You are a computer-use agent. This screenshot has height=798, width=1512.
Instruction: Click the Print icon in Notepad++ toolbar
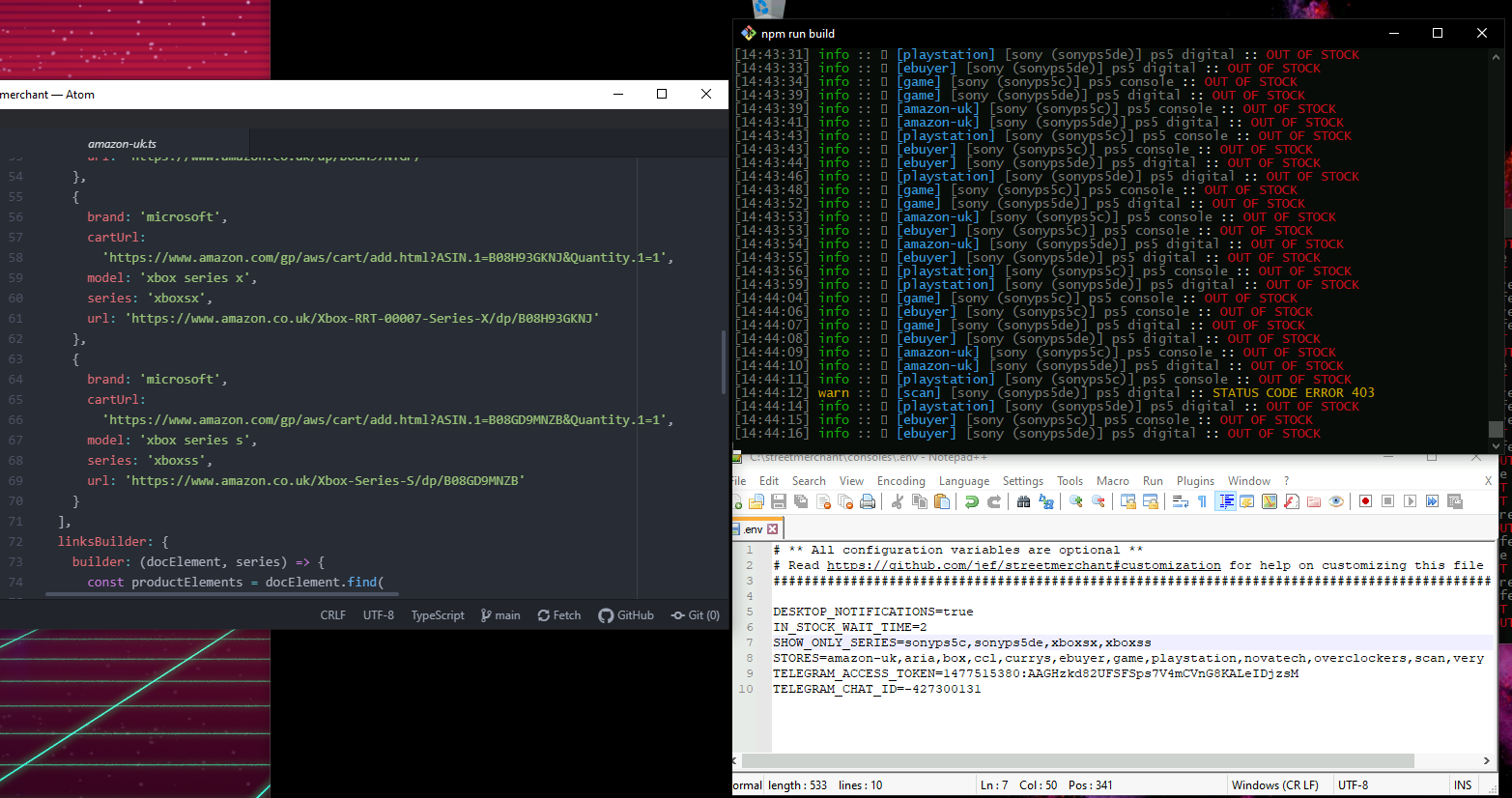tap(868, 501)
